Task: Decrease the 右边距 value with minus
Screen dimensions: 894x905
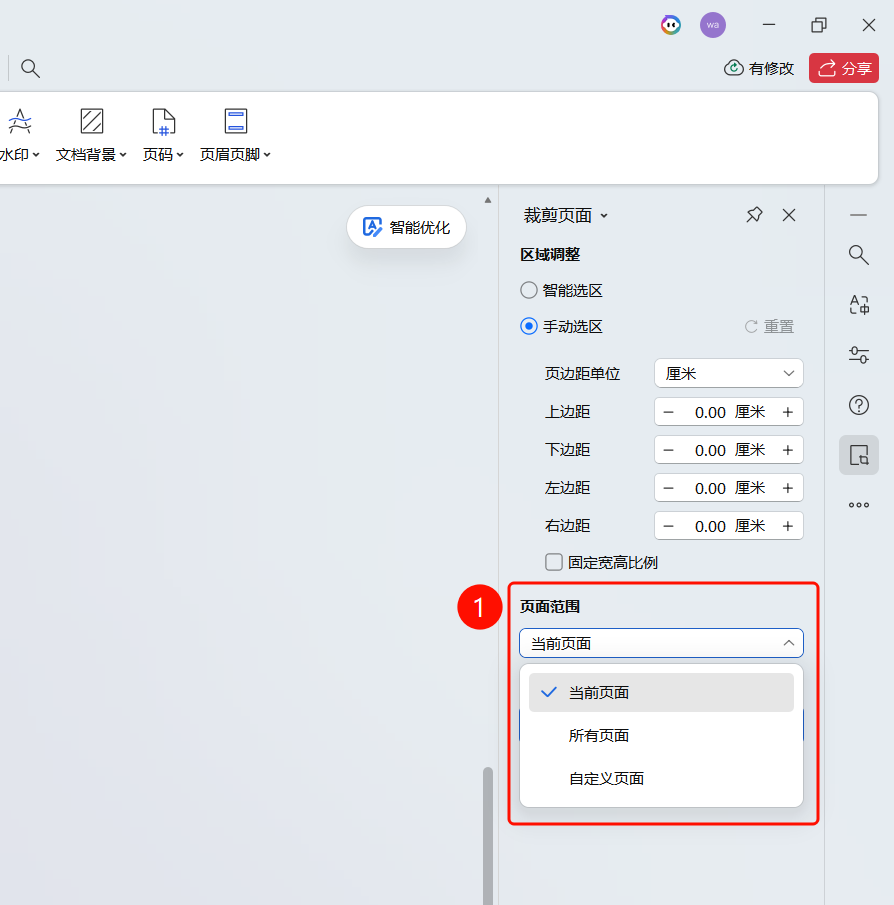Action: tap(668, 526)
